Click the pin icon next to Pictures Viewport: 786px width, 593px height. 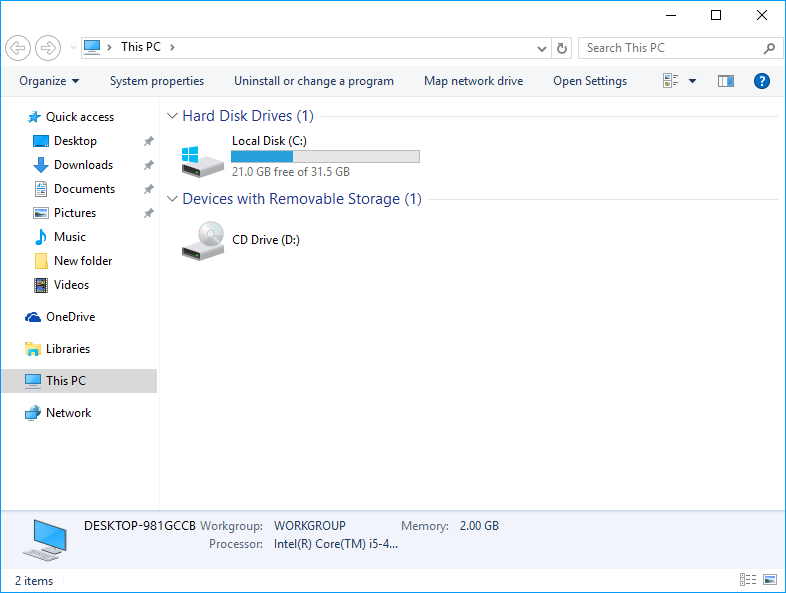(148, 213)
